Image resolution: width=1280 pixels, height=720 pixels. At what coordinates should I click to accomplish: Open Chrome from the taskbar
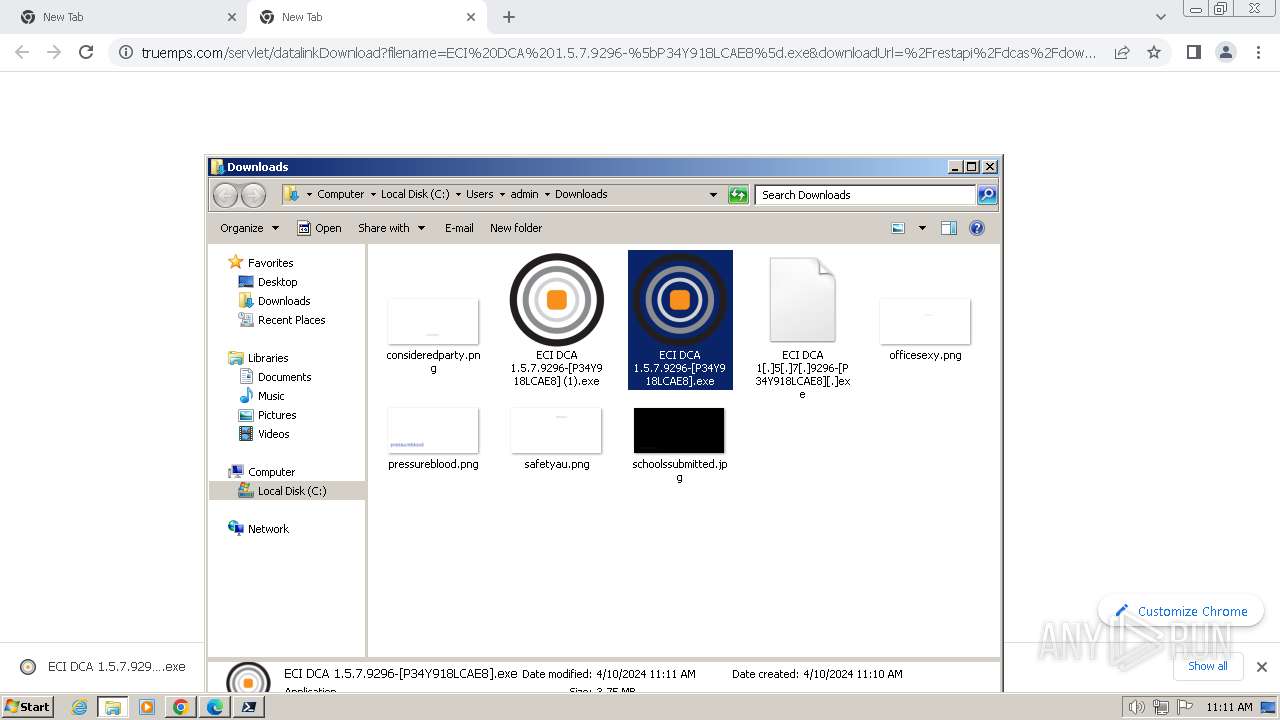coord(181,707)
